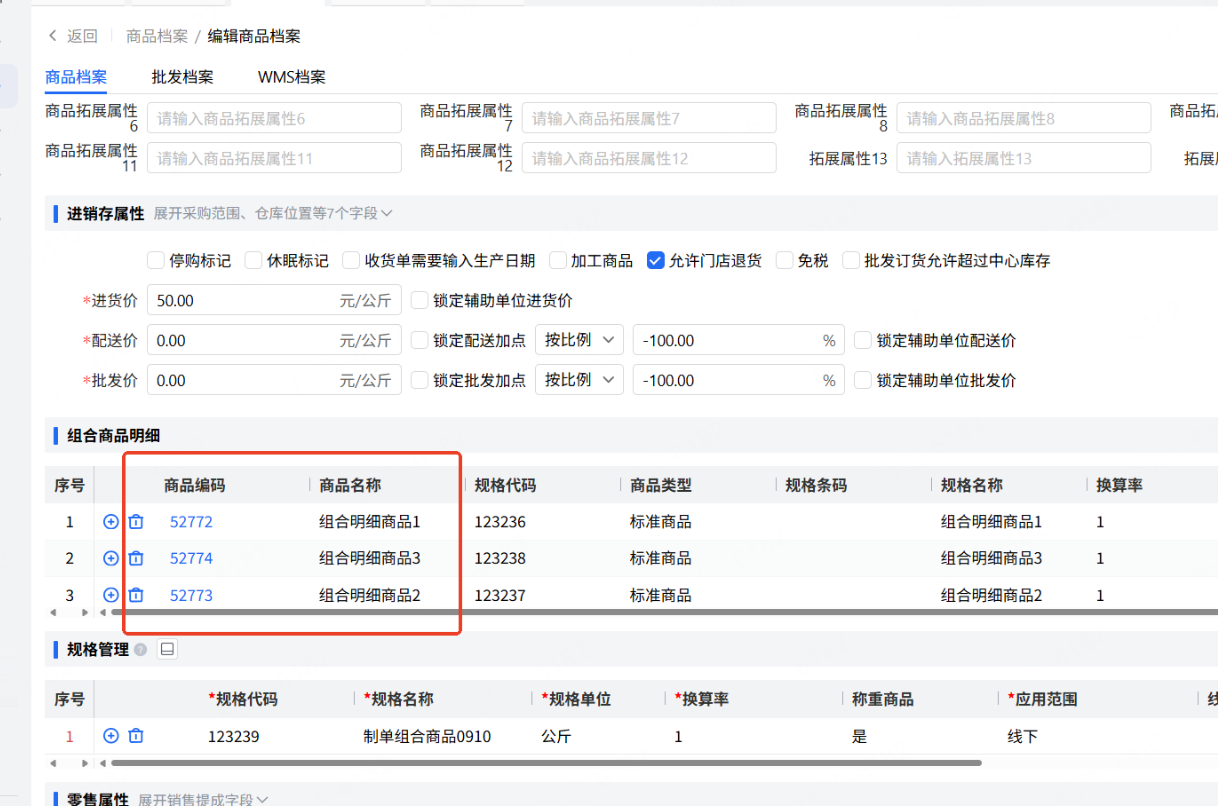Click 换算率 header in 组合商品明细
1218x806 pixels.
point(1120,485)
